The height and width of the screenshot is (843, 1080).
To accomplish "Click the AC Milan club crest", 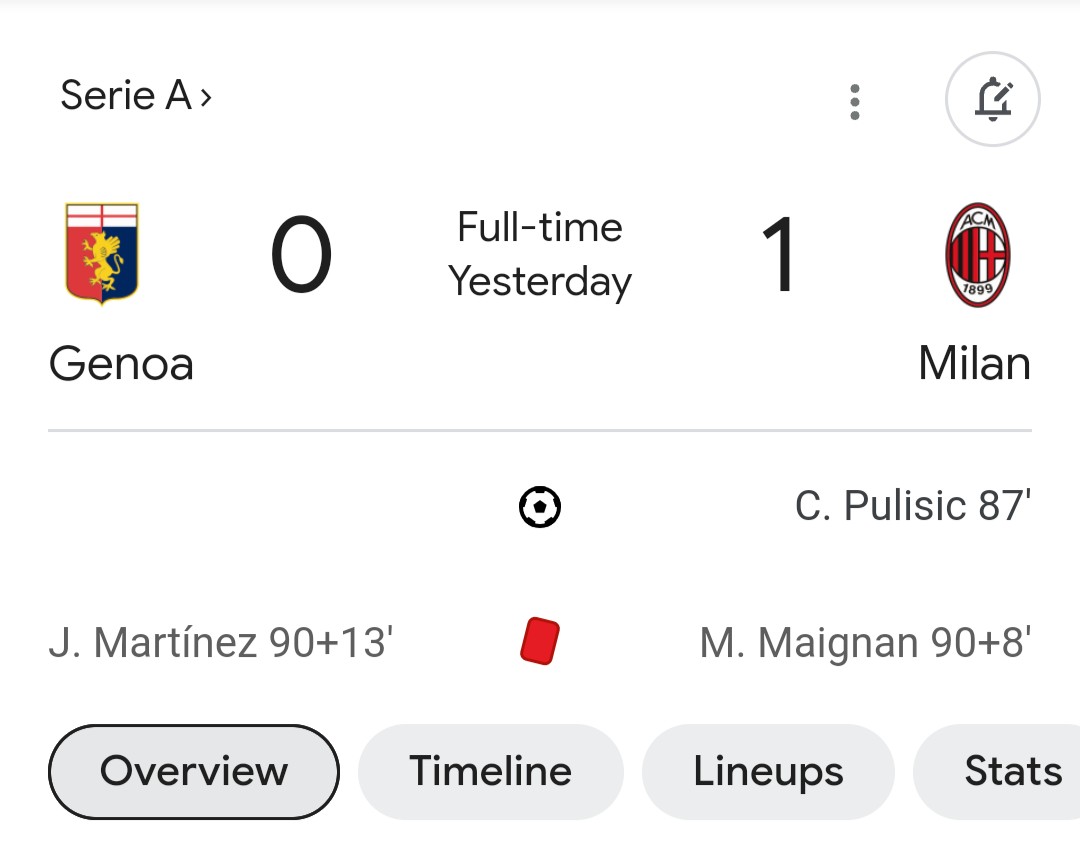I will 977,254.
